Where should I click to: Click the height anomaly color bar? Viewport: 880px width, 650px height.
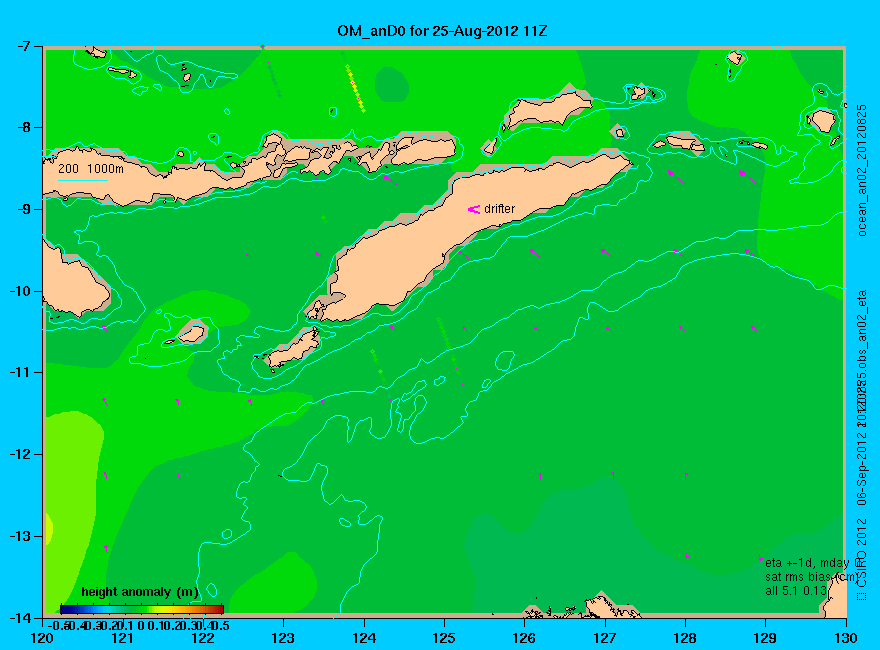click(142, 609)
